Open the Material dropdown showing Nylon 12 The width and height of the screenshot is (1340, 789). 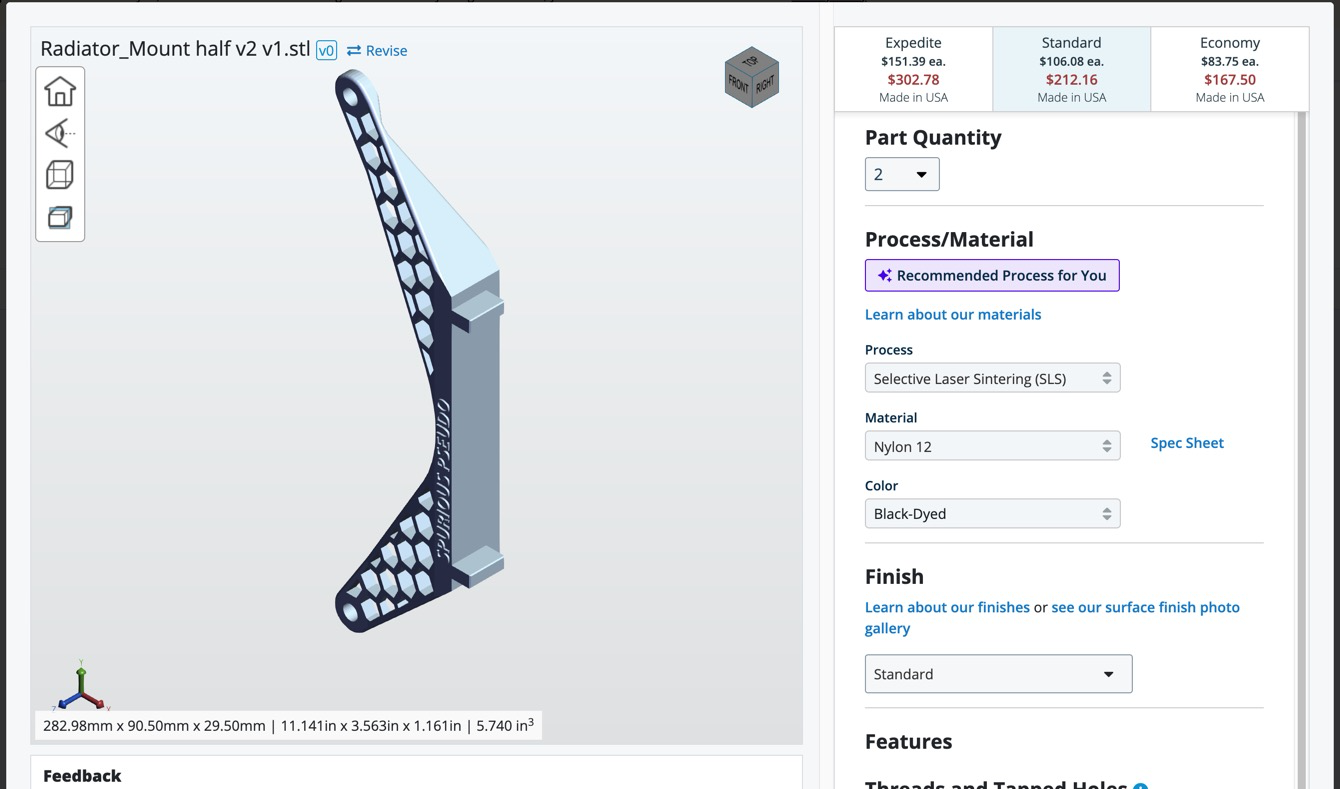pyautogui.click(x=992, y=446)
